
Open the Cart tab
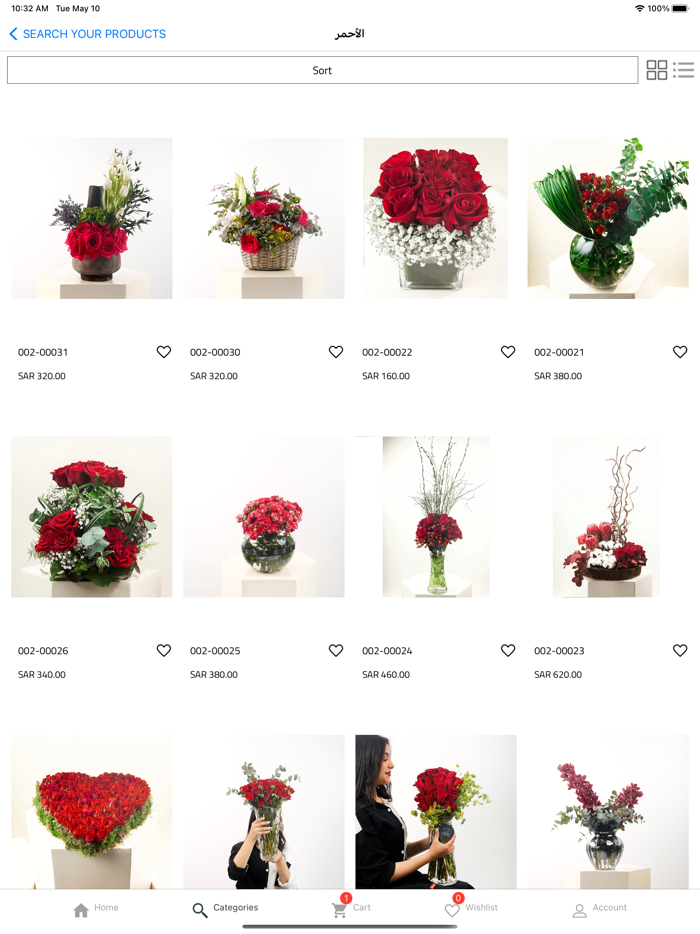point(351,907)
